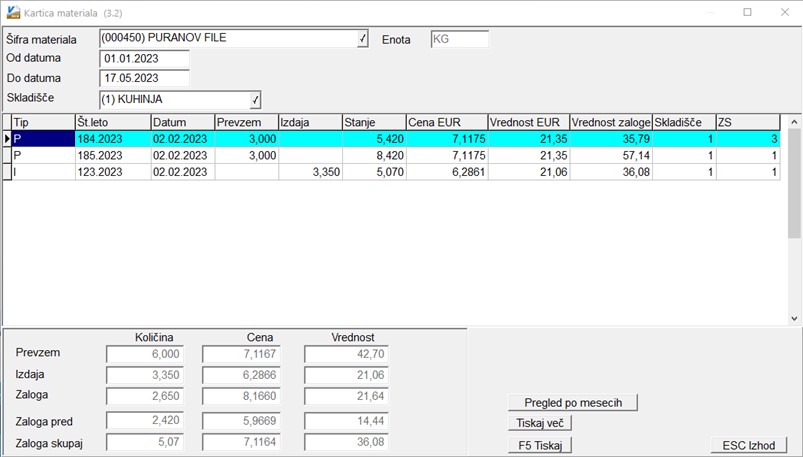Viewport: 803px width, 457px height.
Task: Click the Datum column header
Action: click(181, 122)
